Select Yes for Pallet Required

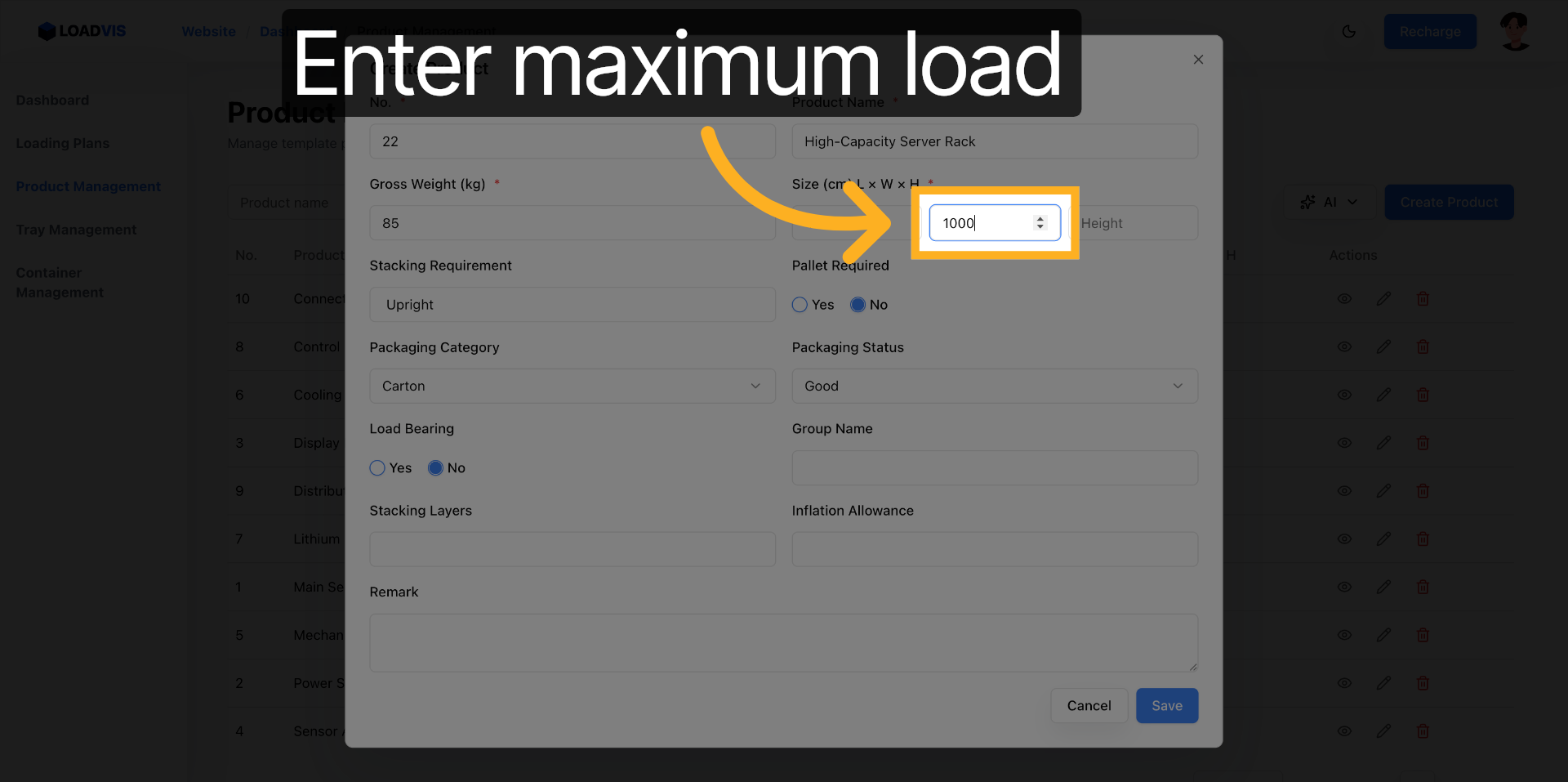point(799,304)
